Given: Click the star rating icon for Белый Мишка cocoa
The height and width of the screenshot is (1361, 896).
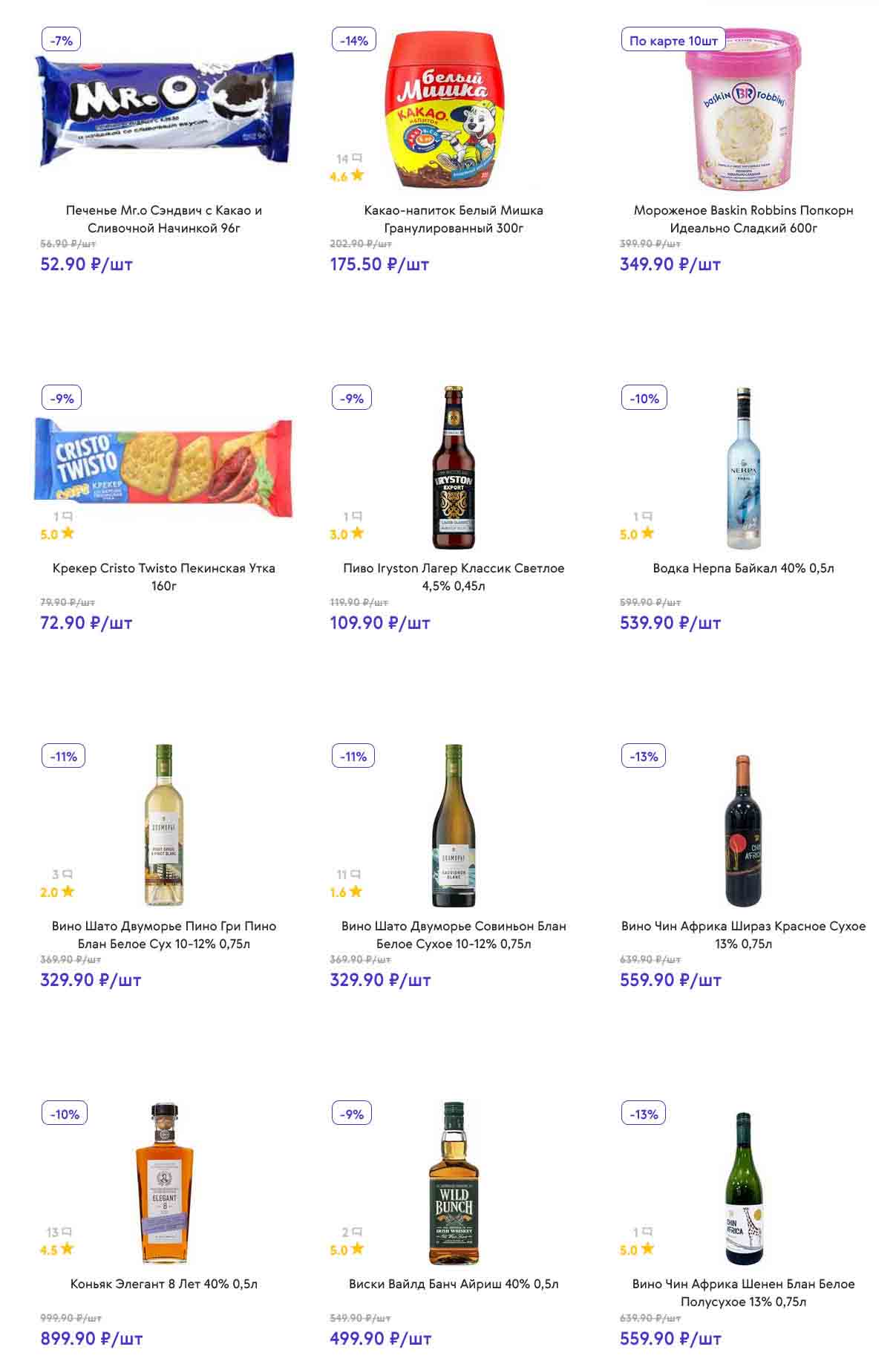Looking at the screenshot, I should point(358,175).
